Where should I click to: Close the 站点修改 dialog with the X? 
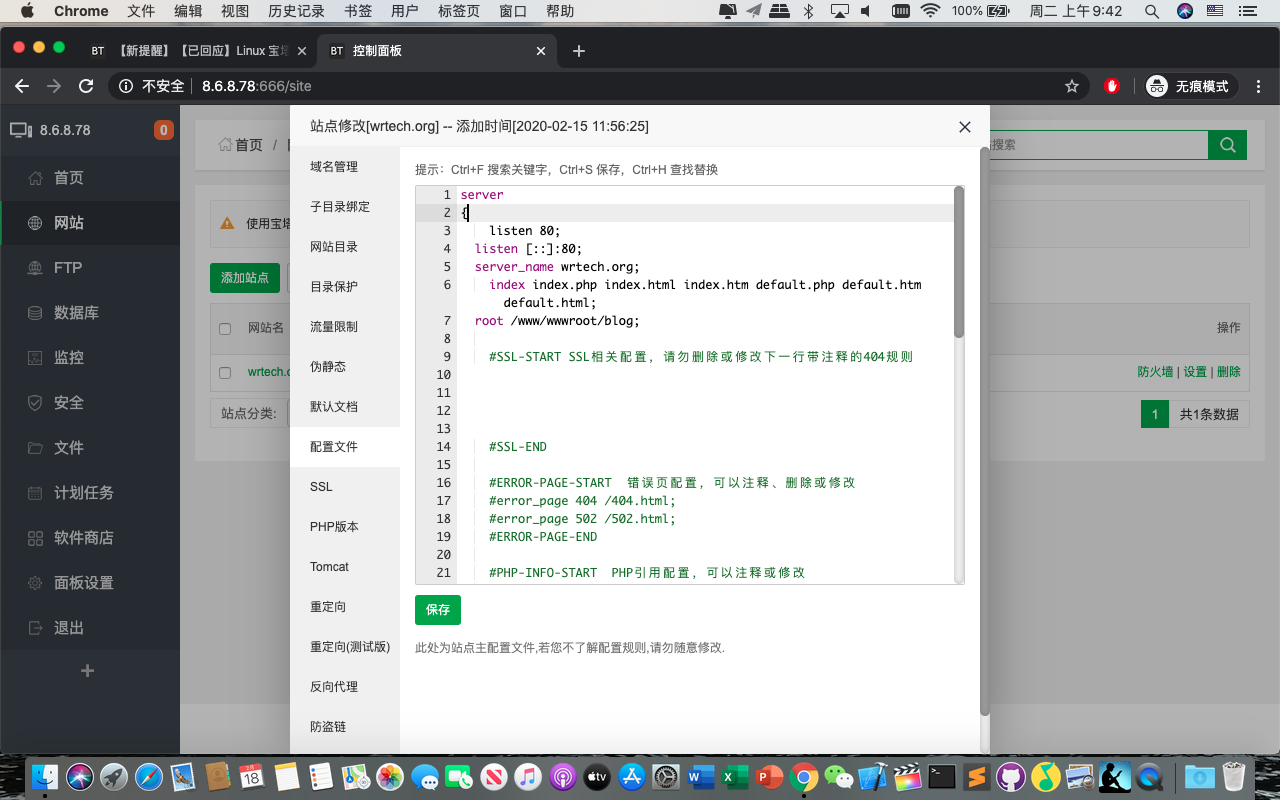pyautogui.click(x=964, y=127)
